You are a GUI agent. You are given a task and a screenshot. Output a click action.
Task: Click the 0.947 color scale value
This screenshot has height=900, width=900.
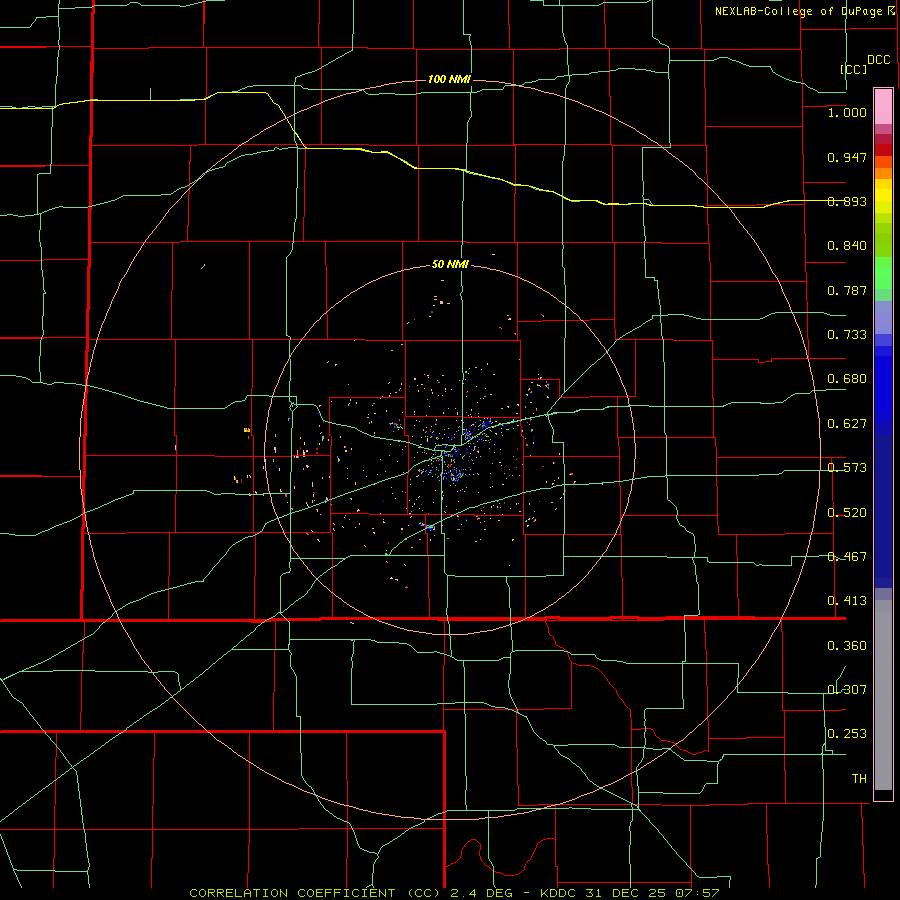coord(847,157)
